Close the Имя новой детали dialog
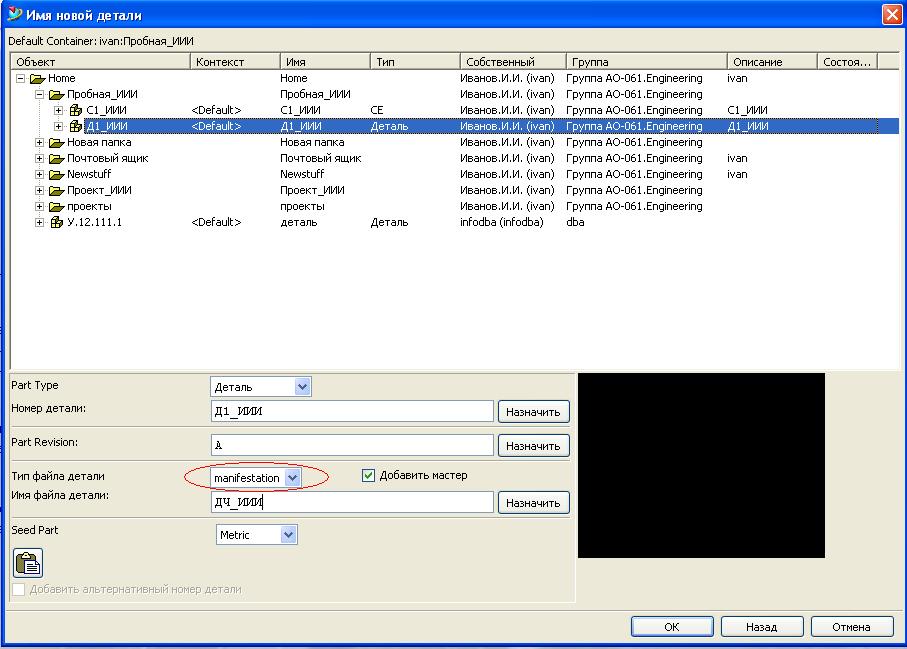The height and width of the screenshot is (649, 907). (x=892, y=14)
